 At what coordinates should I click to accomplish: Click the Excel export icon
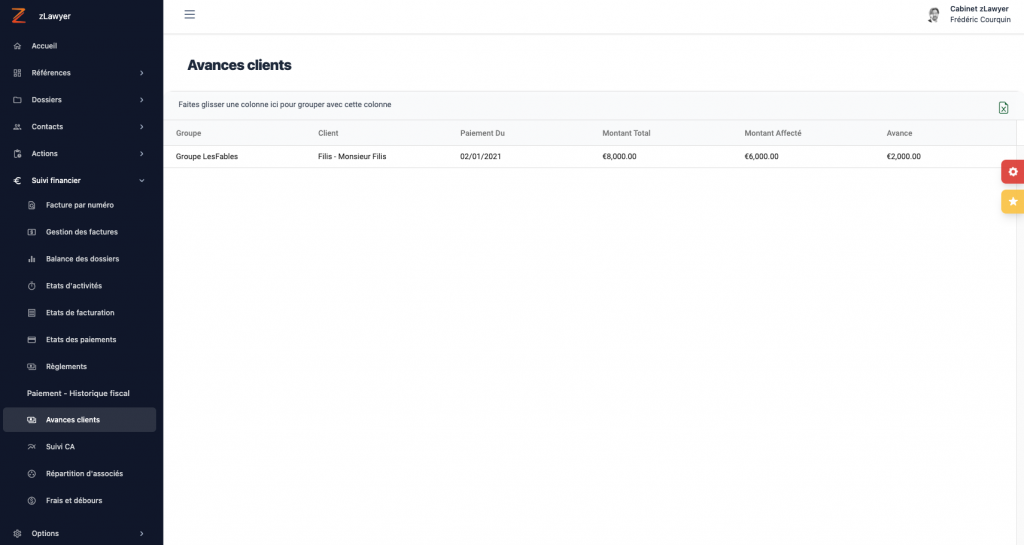(x=1003, y=108)
